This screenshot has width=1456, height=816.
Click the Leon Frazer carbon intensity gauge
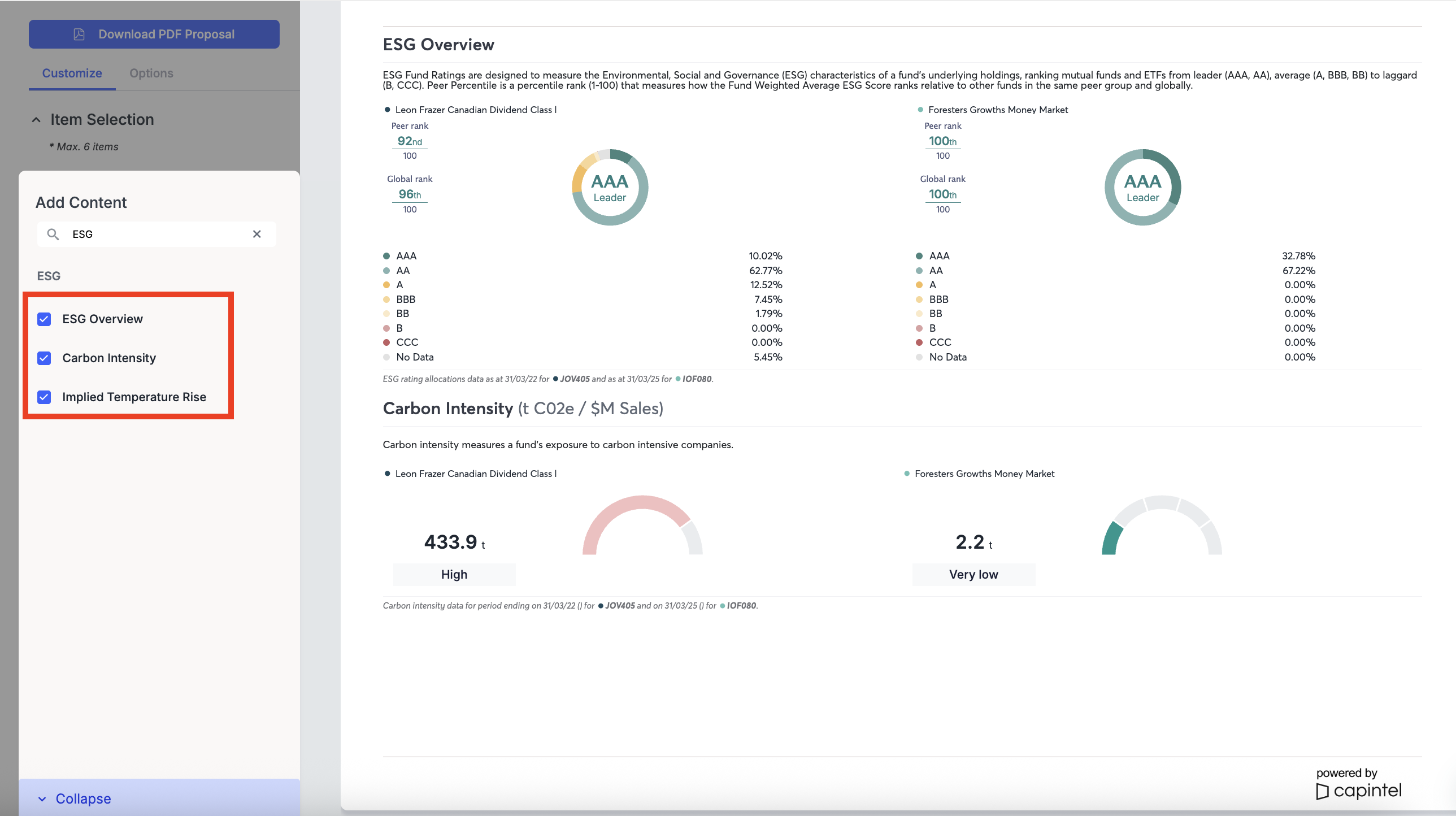click(642, 526)
